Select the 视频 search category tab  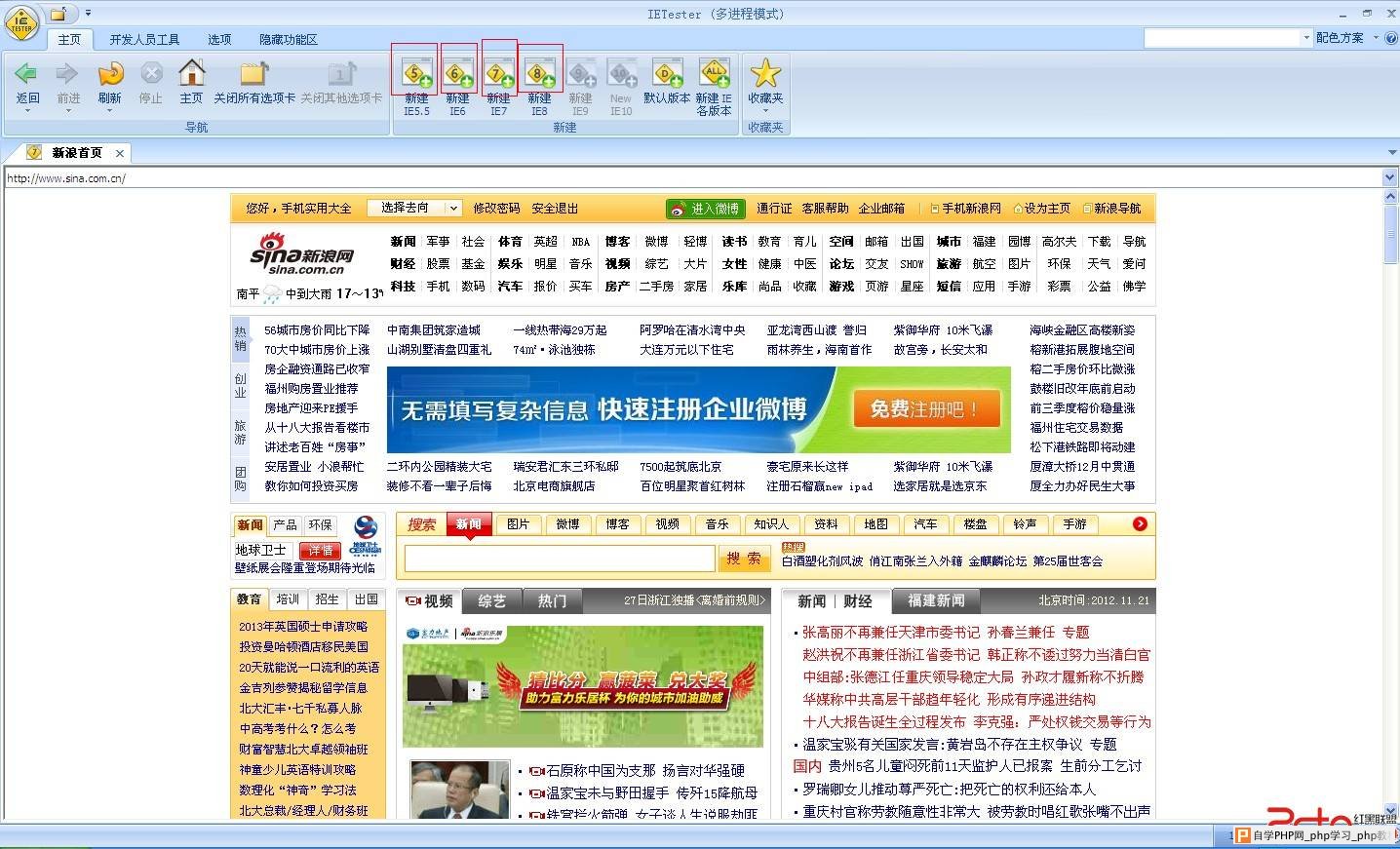point(667,524)
